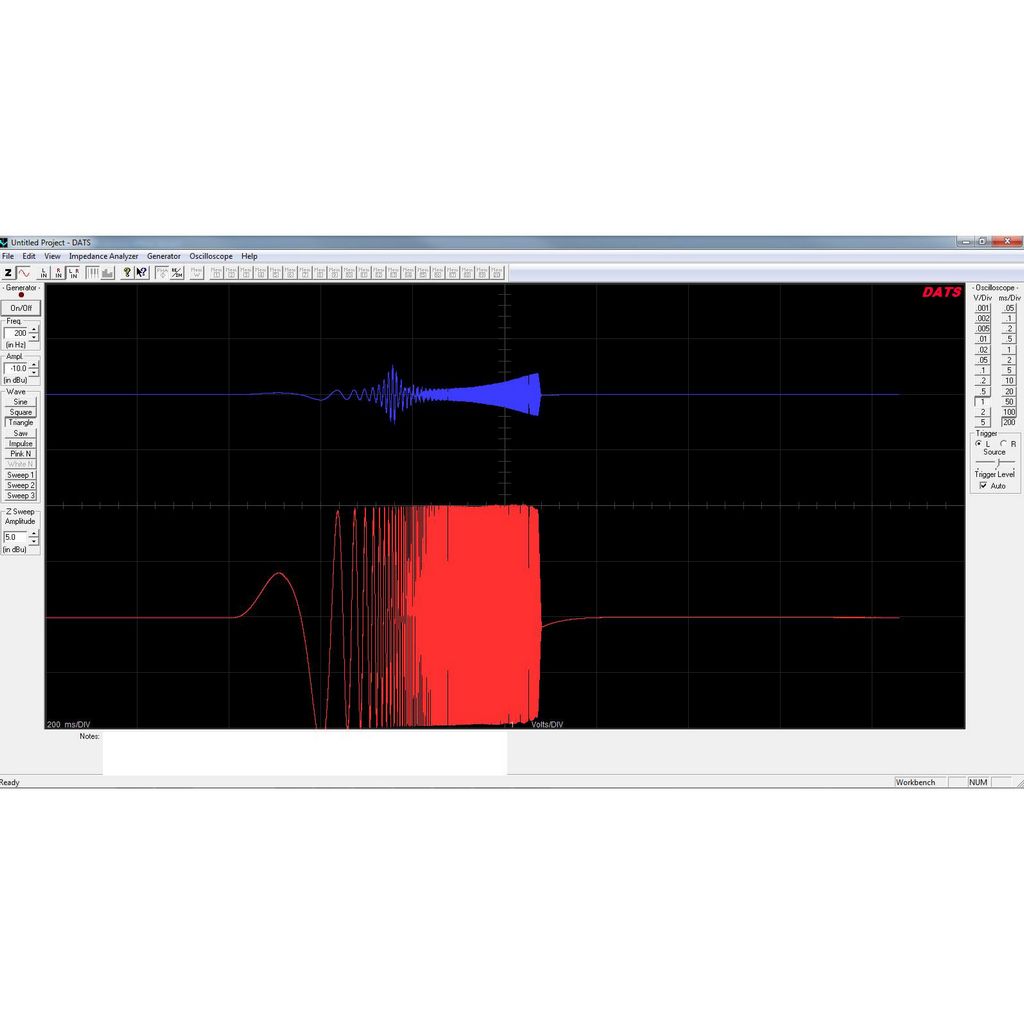
Task: Click the generator amplitude input field
Action: (x=16, y=368)
